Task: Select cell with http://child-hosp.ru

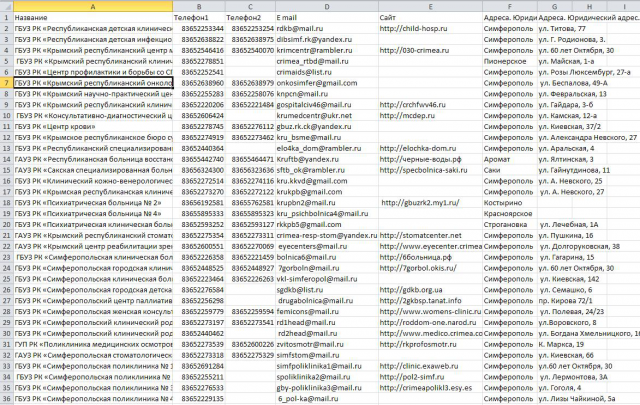Action: pyautogui.click(x=431, y=29)
